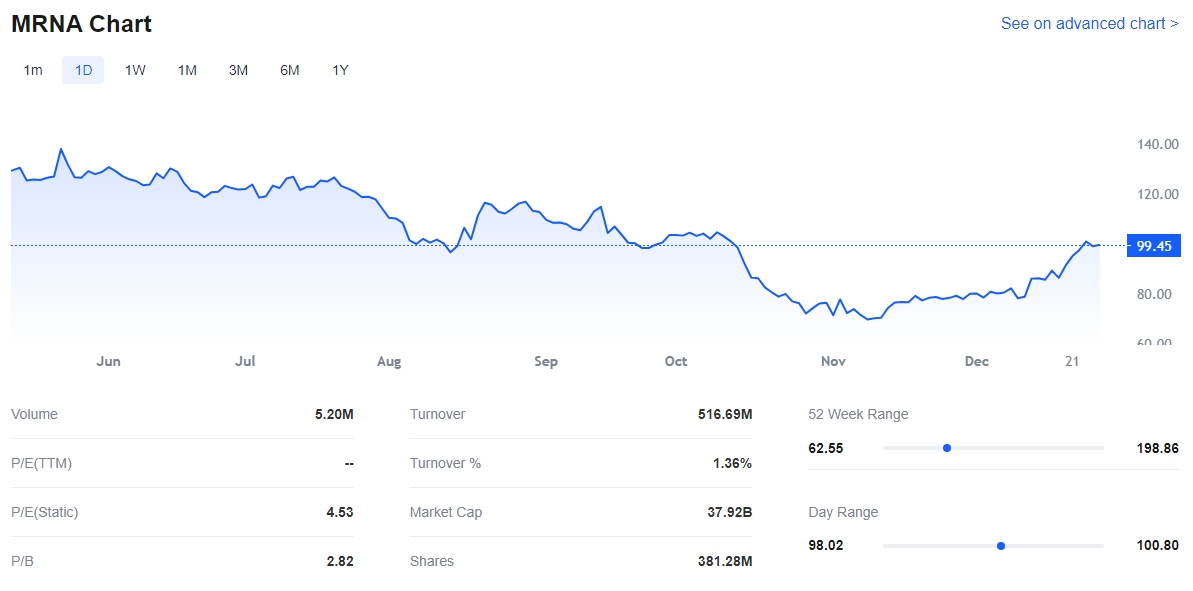The image size is (1193, 591).
Task: Click the MRNA Chart heading
Action: click(82, 24)
